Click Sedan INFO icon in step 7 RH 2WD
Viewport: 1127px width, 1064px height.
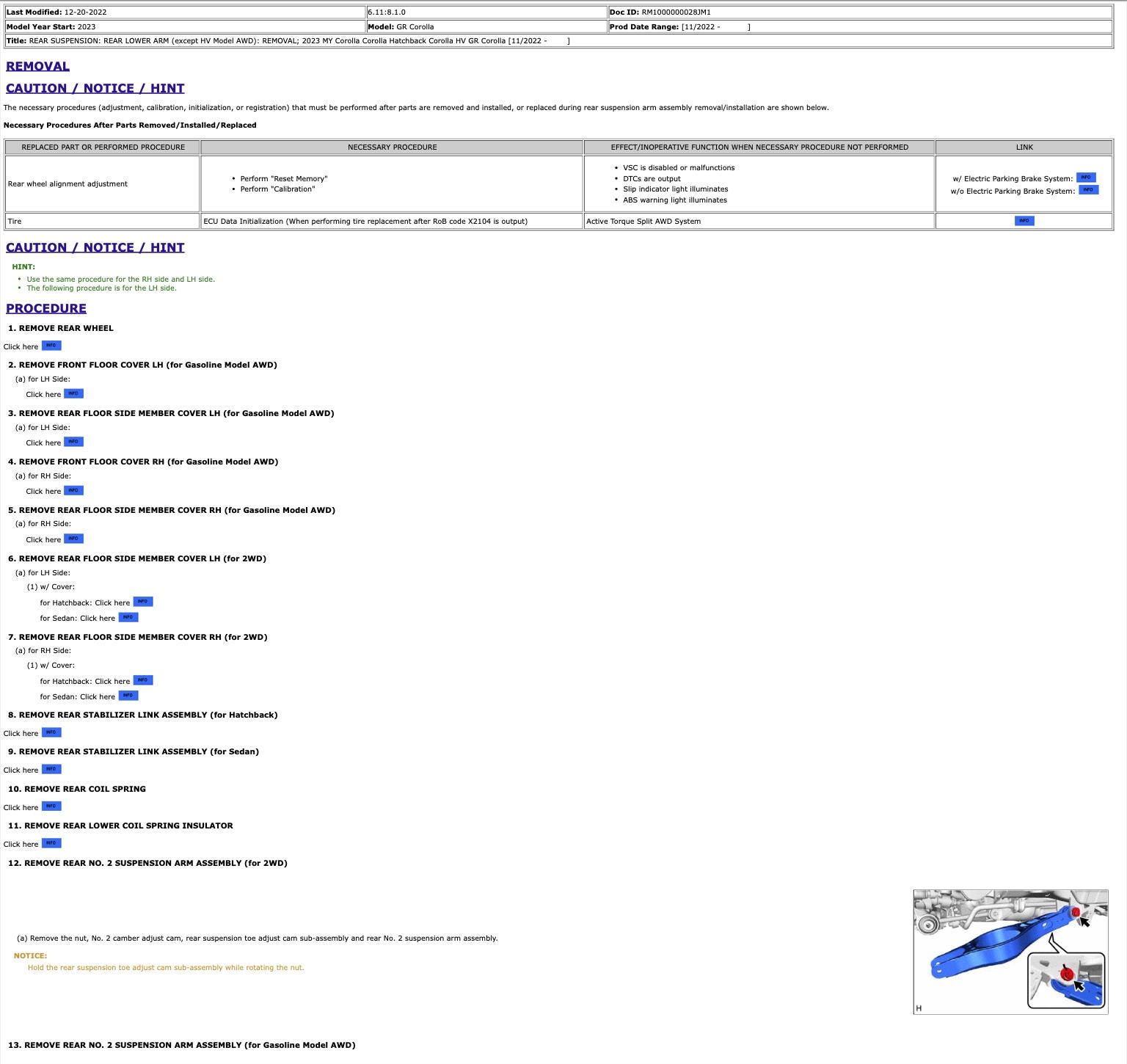[x=128, y=696]
